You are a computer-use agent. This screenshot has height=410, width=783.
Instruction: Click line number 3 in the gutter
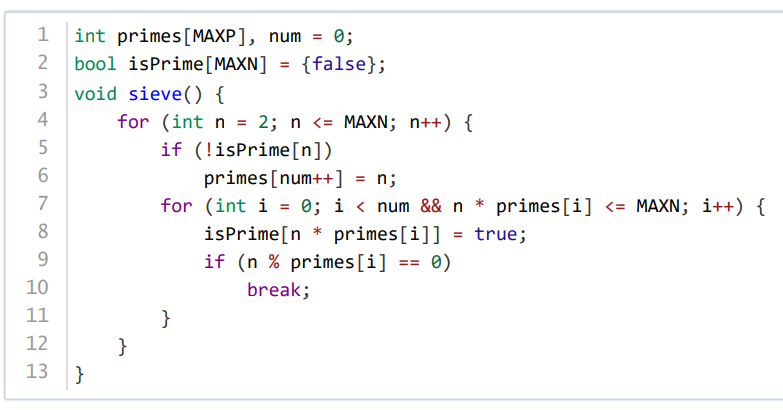pyautogui.click(x=43, y=91)
